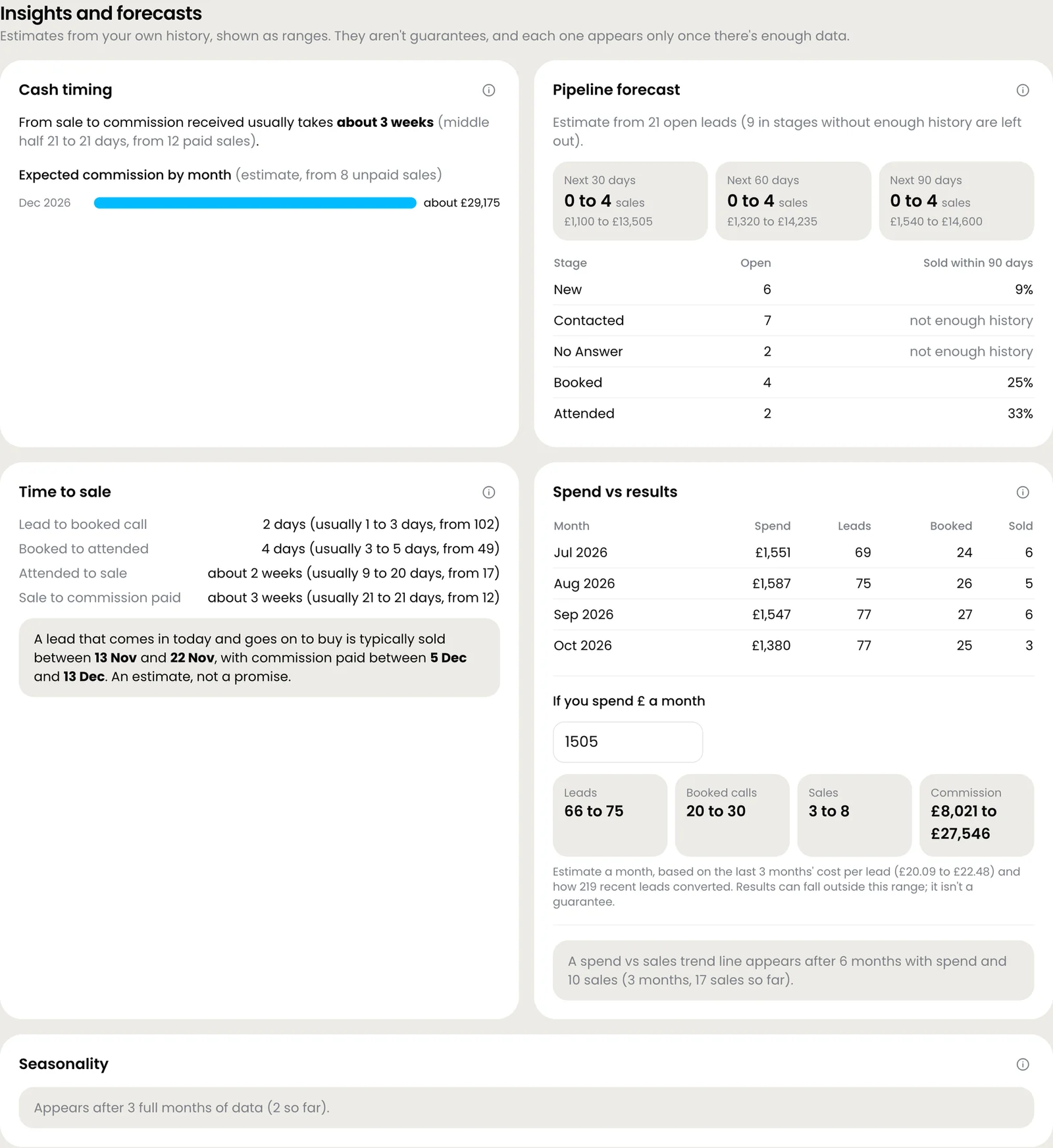Image resolution: width=1053 pixels, height=1148 pixels.
Task: Click the '£1,587' spend value
Action: tap(771, 584)
